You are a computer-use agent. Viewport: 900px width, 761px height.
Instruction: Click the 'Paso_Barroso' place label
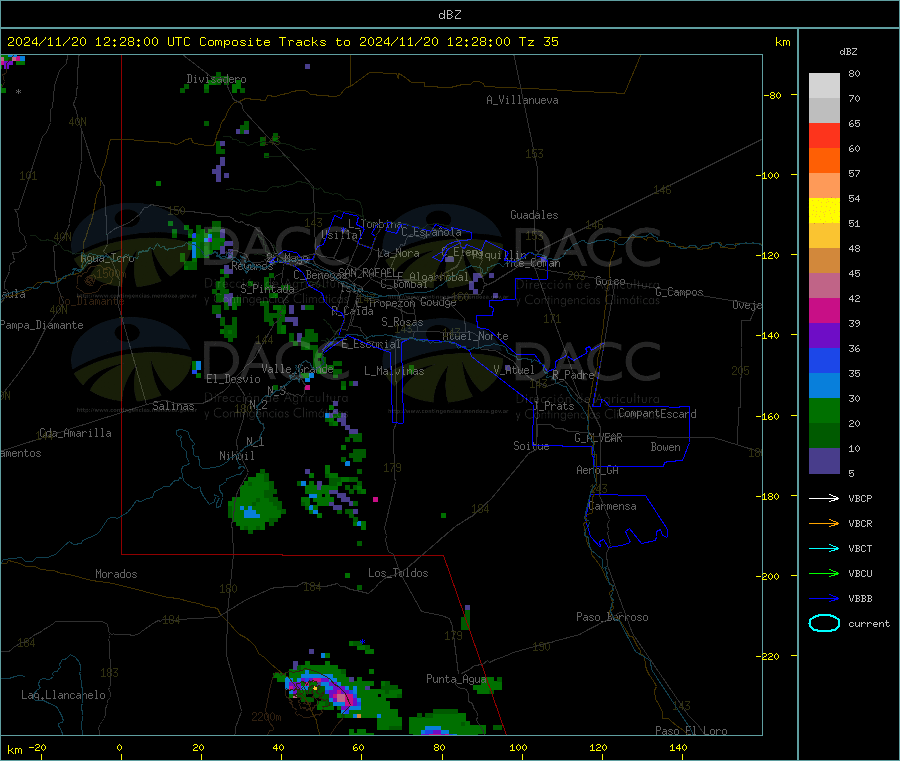pos(612,617)
